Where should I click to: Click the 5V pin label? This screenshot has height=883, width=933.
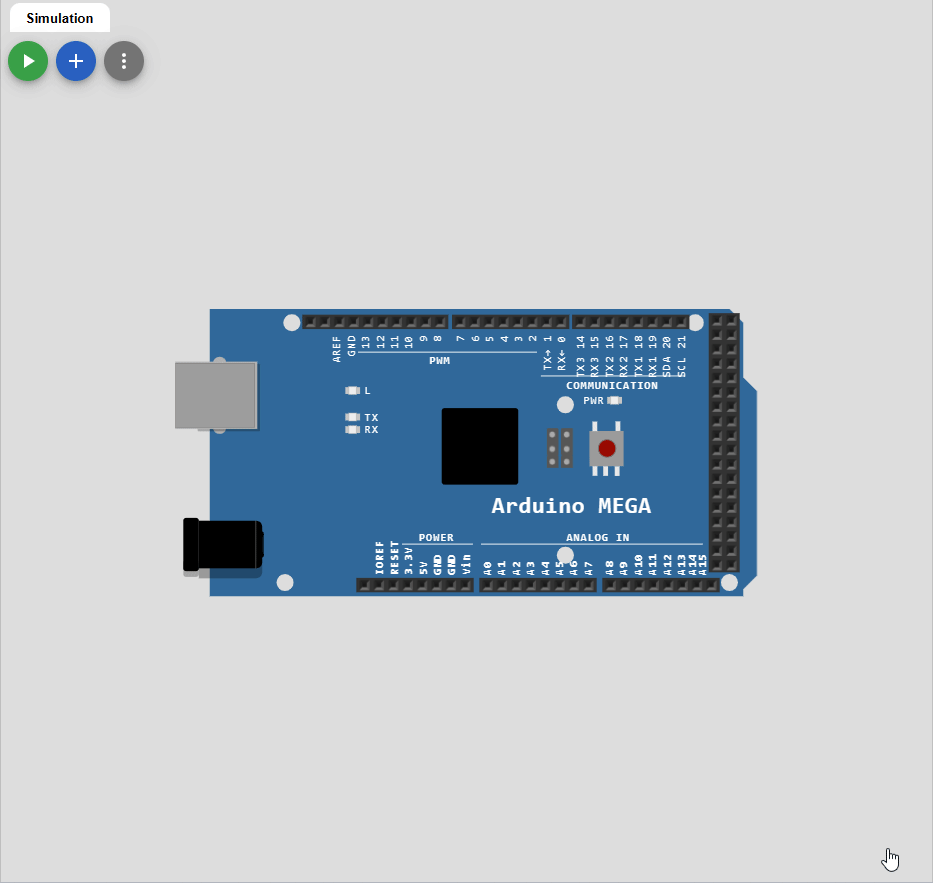click(x=423, y=568)
